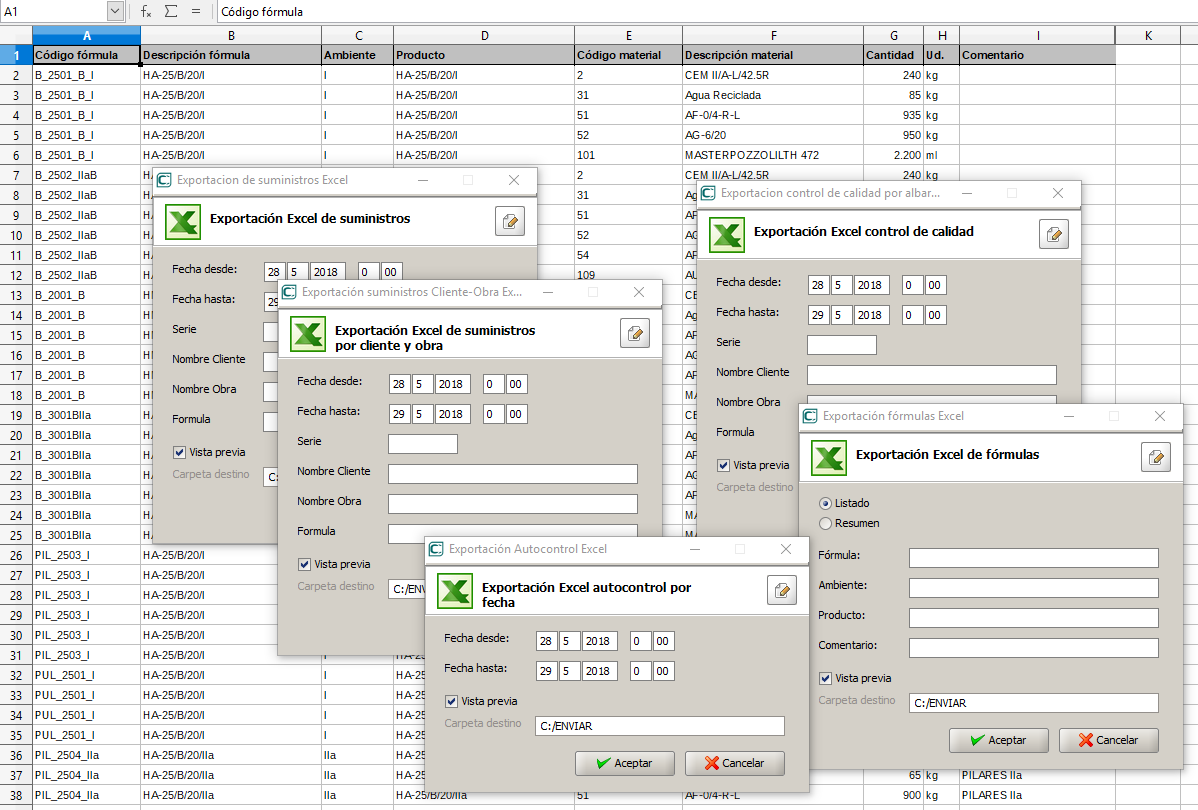Click Excel logo in suministros dialog
This screenshot has height=810, width=1198.
coord(183,222)
